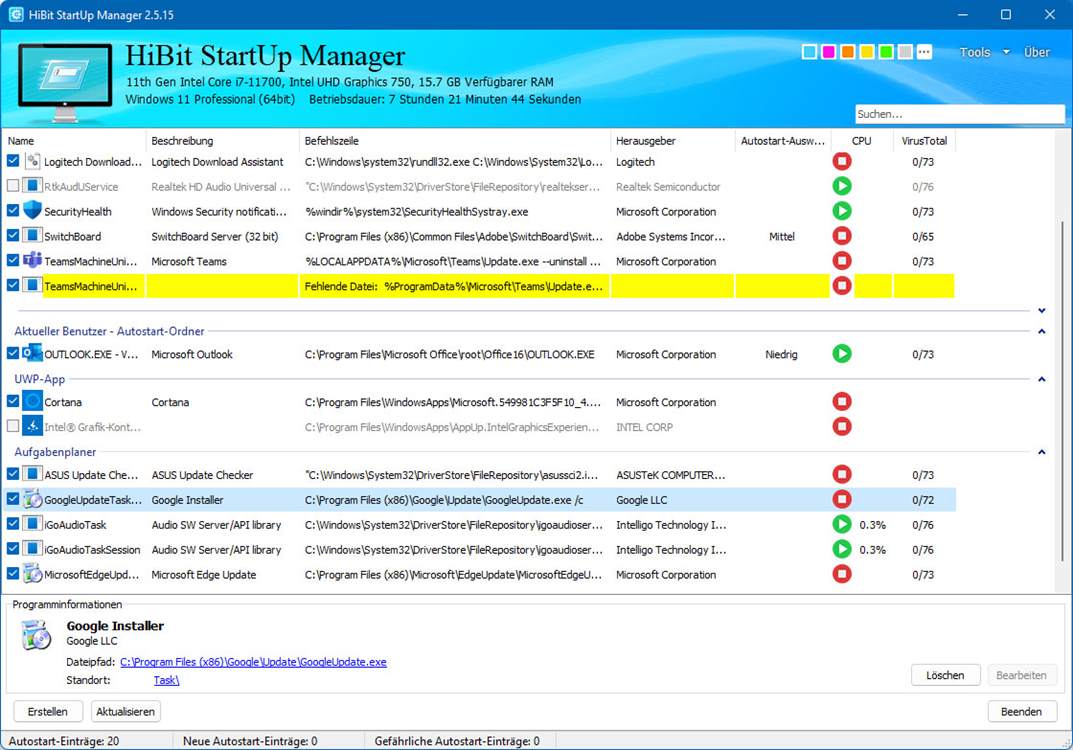Select the light blue color theme swatch
Screen dimensions: 1073x750
pos(809,52)
